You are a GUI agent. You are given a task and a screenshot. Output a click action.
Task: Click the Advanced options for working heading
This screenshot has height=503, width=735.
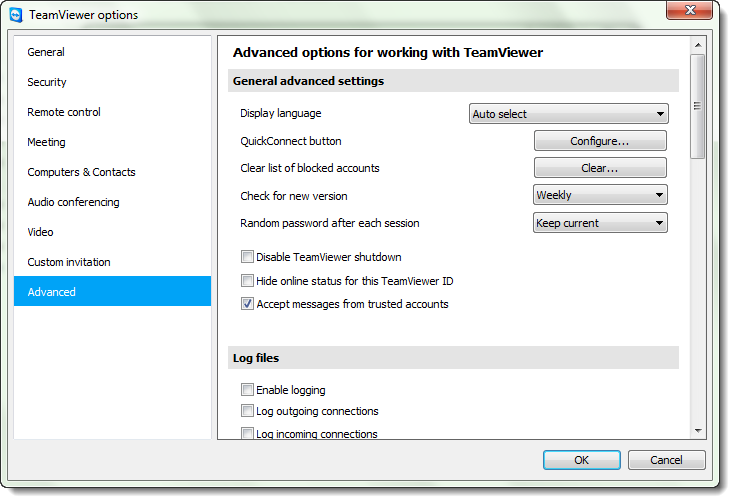coord(388,53)
